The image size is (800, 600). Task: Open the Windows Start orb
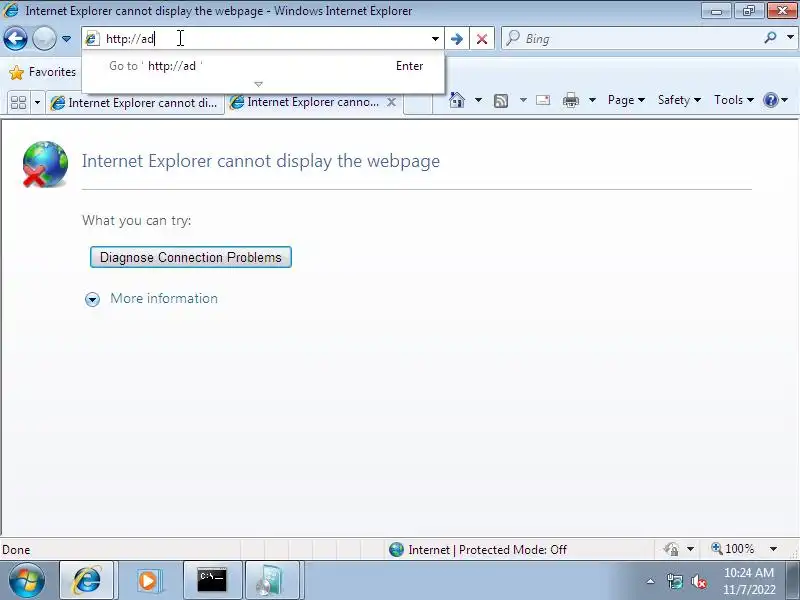[27, 580]
